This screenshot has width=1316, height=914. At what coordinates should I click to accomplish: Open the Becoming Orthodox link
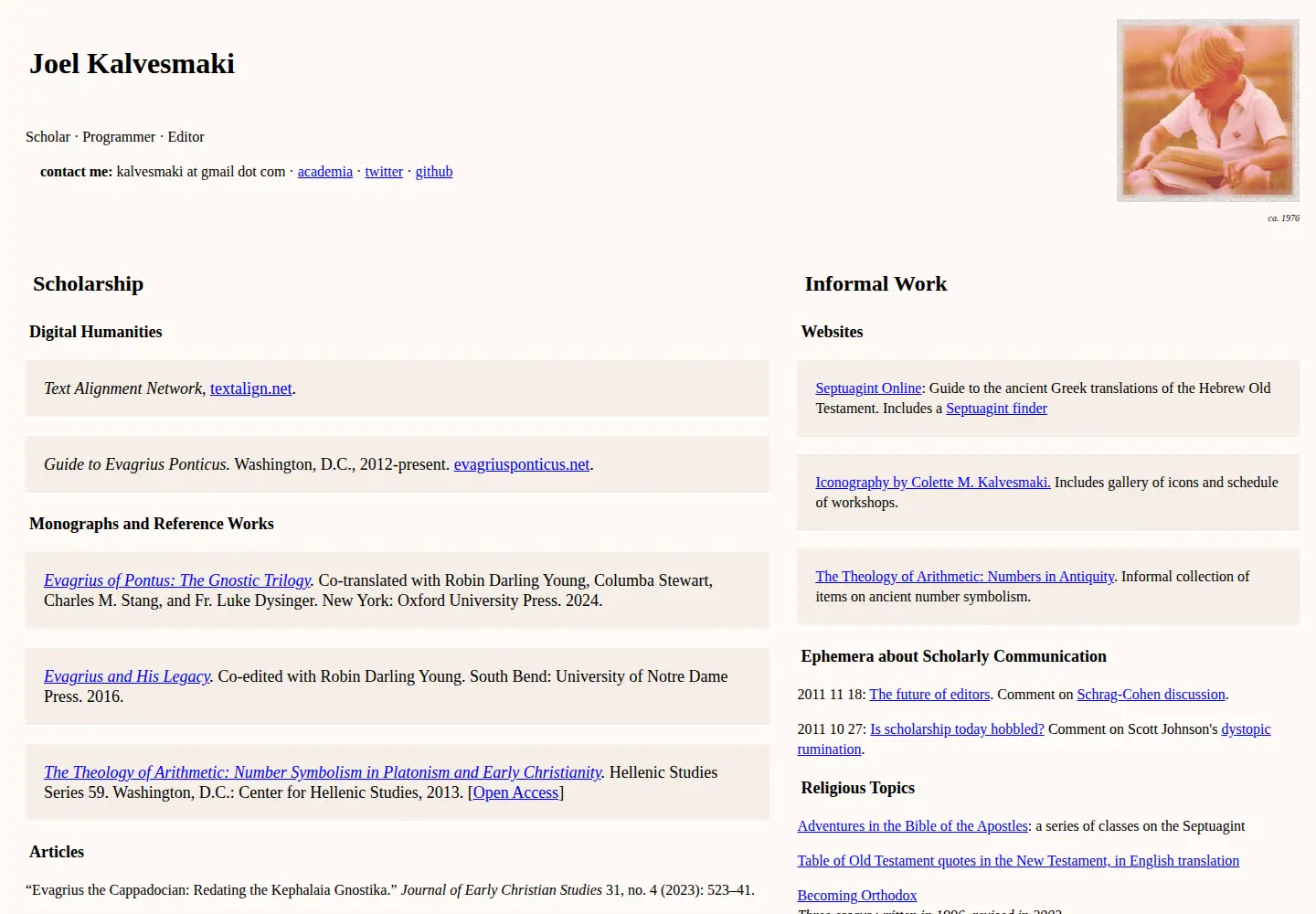tap(856, 896)
